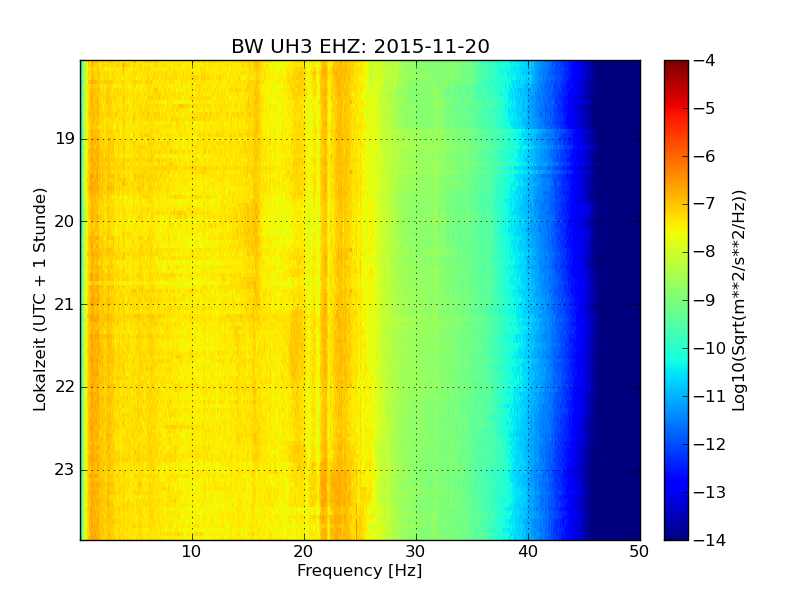800x600 pixels.
Task: Click the colorbar tick label −5
Action: 705,108
